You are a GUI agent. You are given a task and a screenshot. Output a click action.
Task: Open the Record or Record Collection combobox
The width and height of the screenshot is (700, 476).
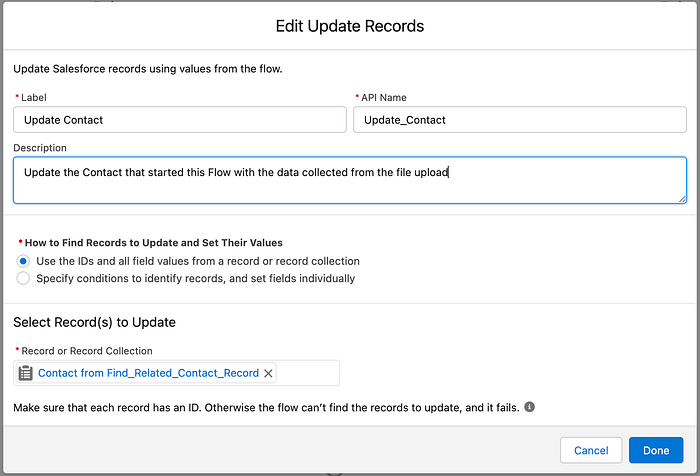click(176, 373)
